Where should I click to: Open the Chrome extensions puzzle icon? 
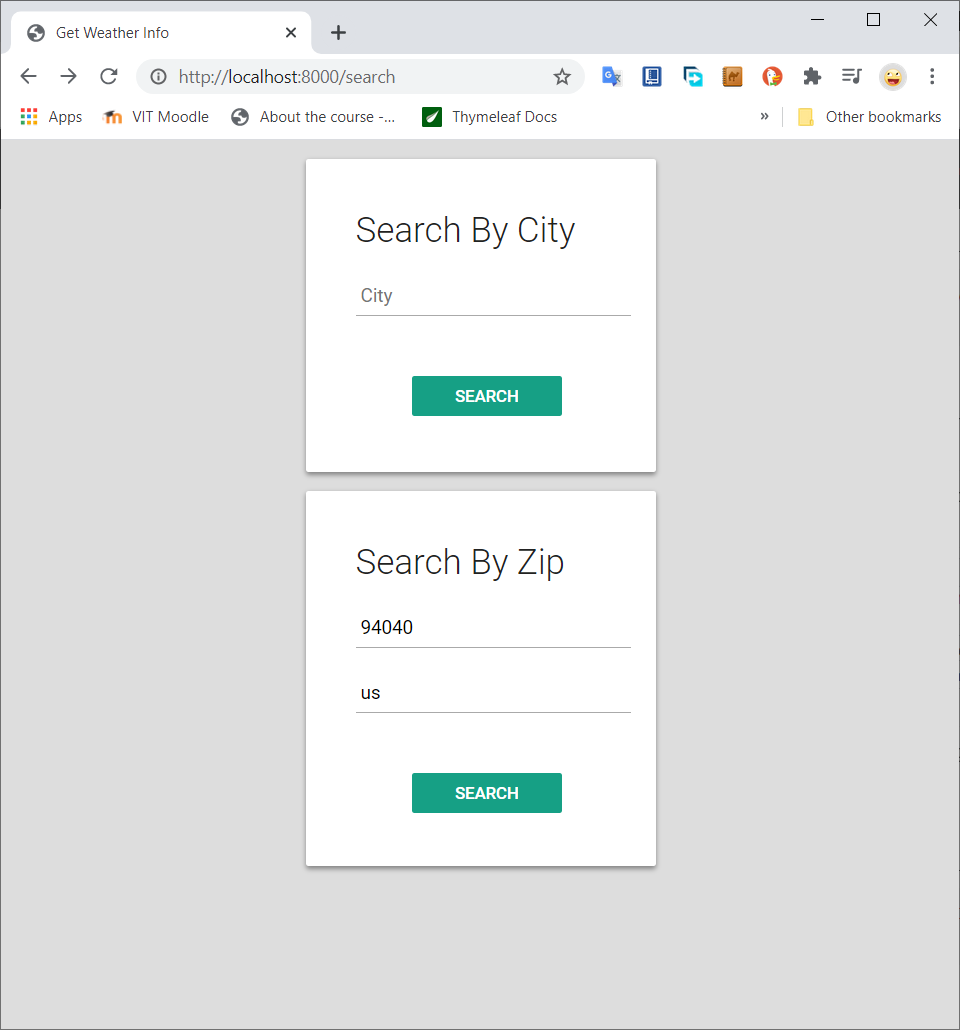pyautogui.click(x=812, y=76)
